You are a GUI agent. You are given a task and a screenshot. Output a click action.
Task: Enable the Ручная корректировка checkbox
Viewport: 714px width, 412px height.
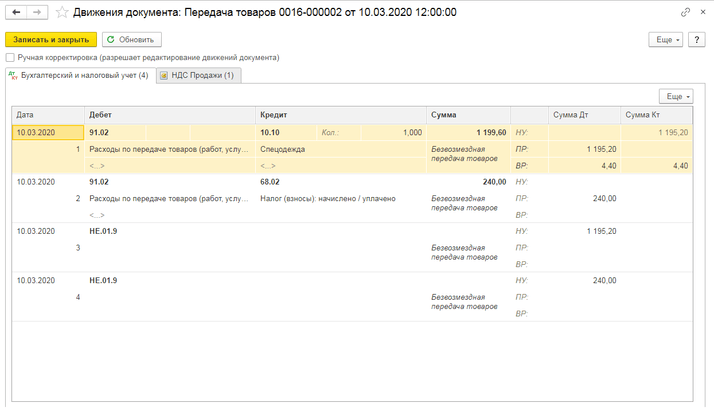[x=10, y=58]
